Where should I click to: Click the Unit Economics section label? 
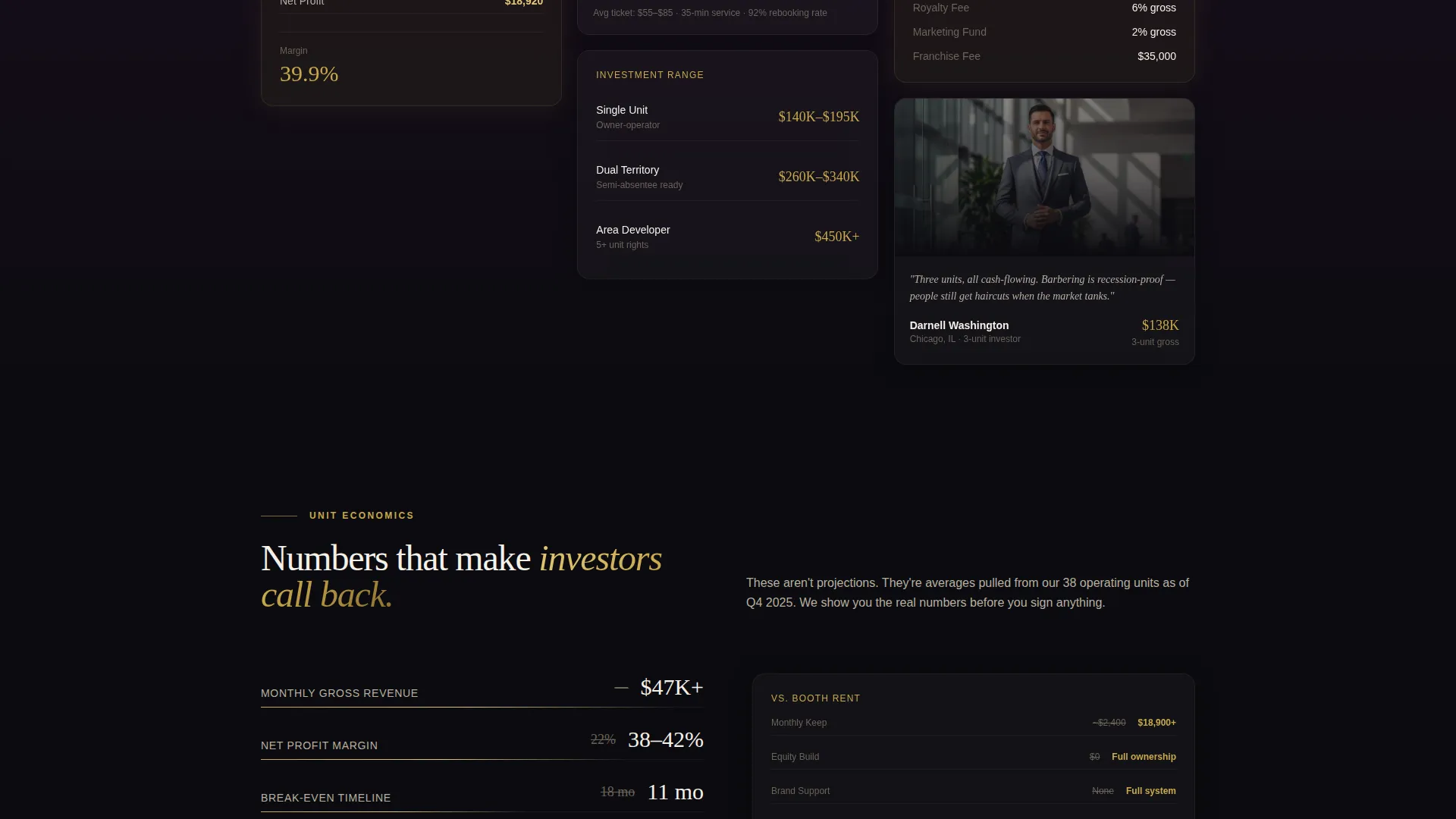[x=361, y=516]
